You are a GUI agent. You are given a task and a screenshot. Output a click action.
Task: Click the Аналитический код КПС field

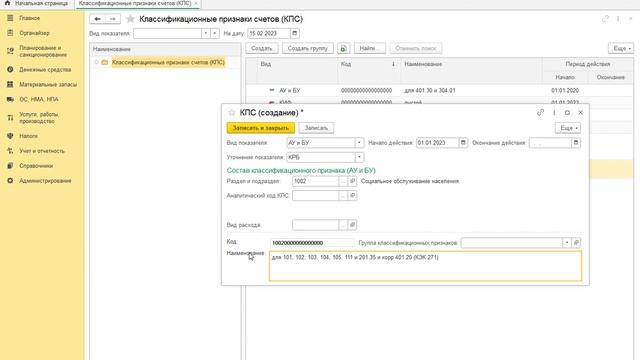point(315,196)
